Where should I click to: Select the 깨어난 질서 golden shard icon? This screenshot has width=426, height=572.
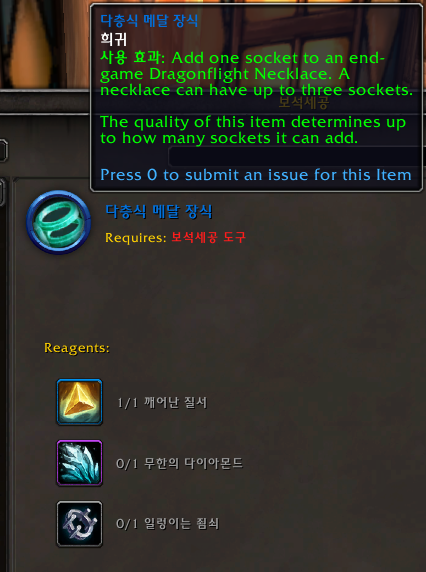point(80,402)
